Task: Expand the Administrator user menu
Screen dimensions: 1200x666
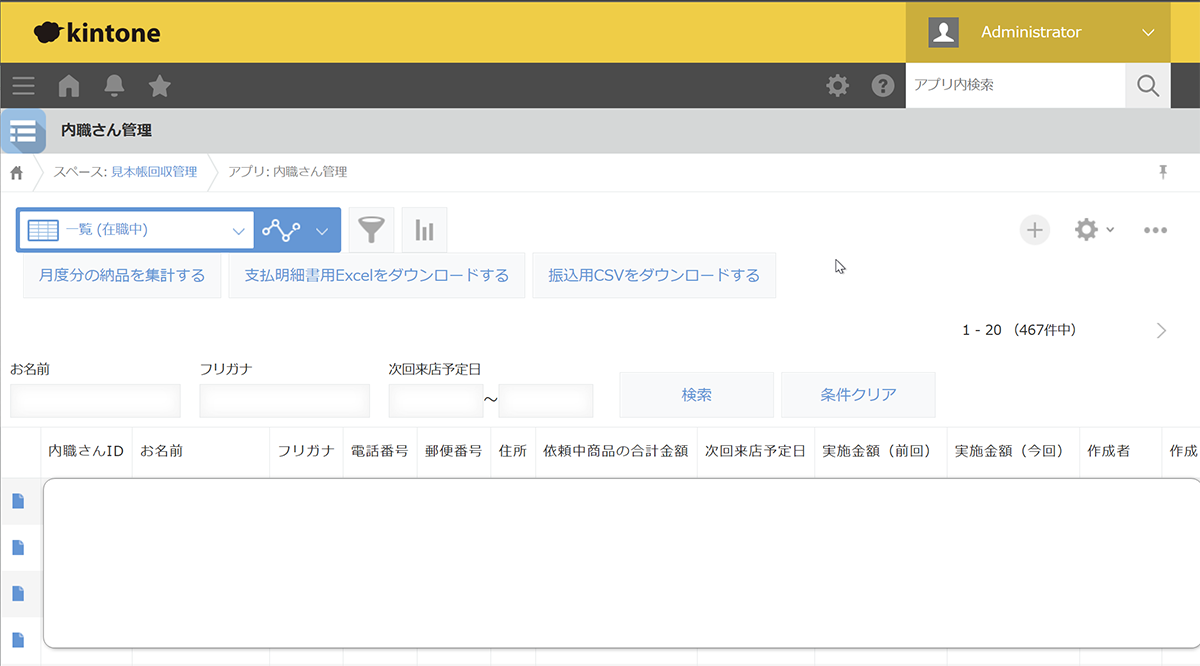Action: pyautogui.click(x=1147, y=32)
